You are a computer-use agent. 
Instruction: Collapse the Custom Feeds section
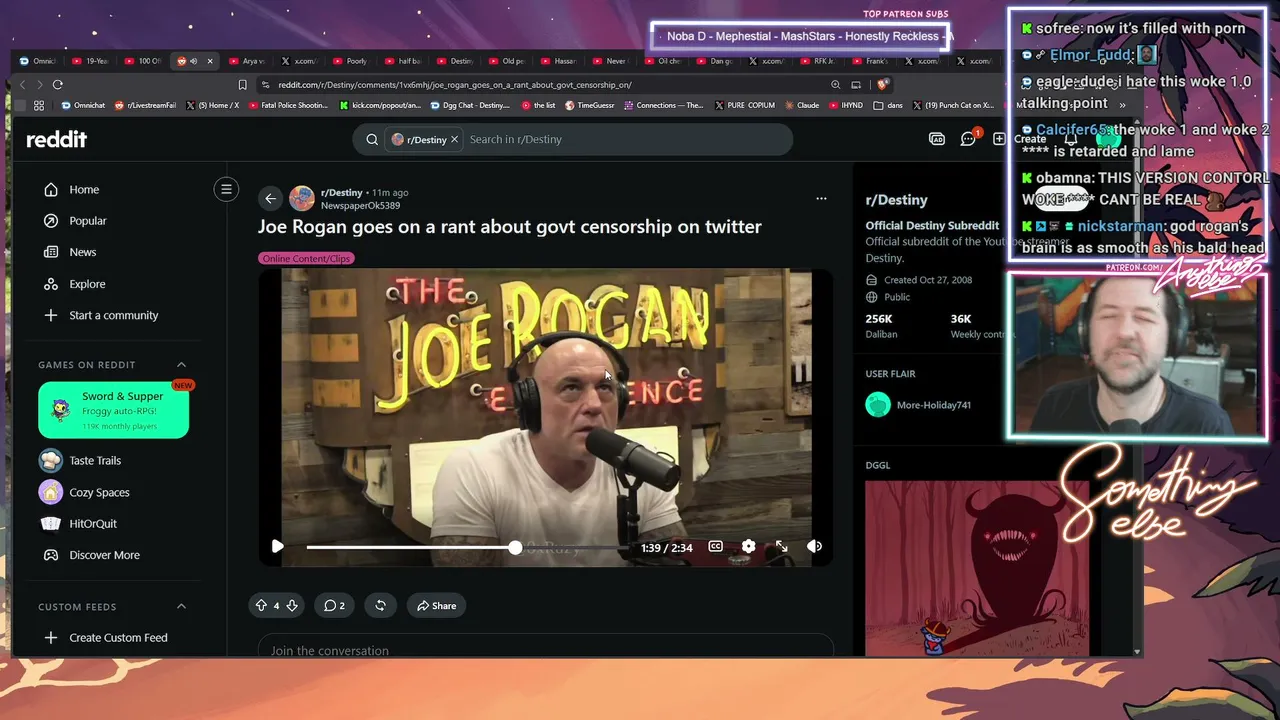(x=181, y=606)
